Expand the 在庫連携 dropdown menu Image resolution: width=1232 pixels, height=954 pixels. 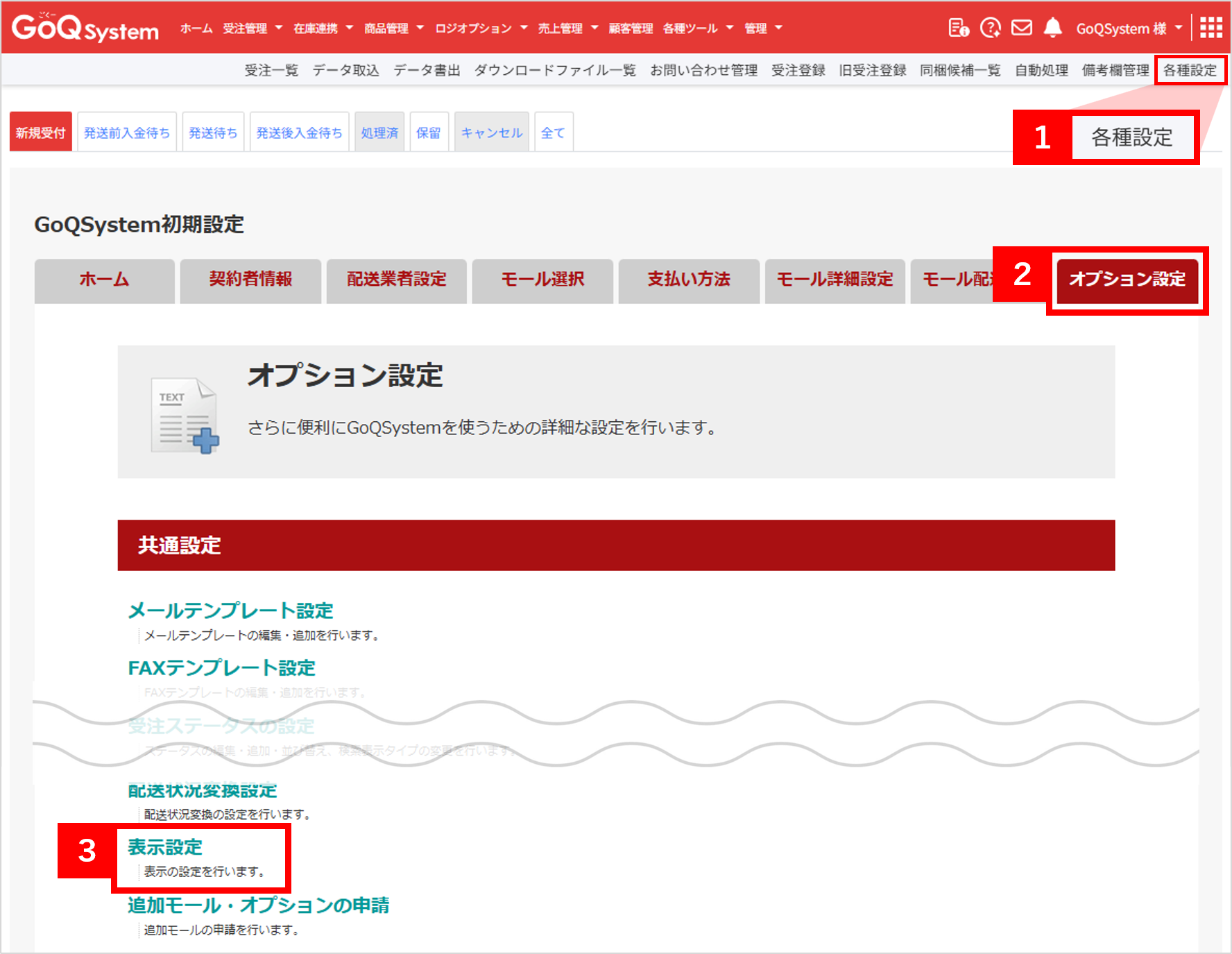[323, 28]
